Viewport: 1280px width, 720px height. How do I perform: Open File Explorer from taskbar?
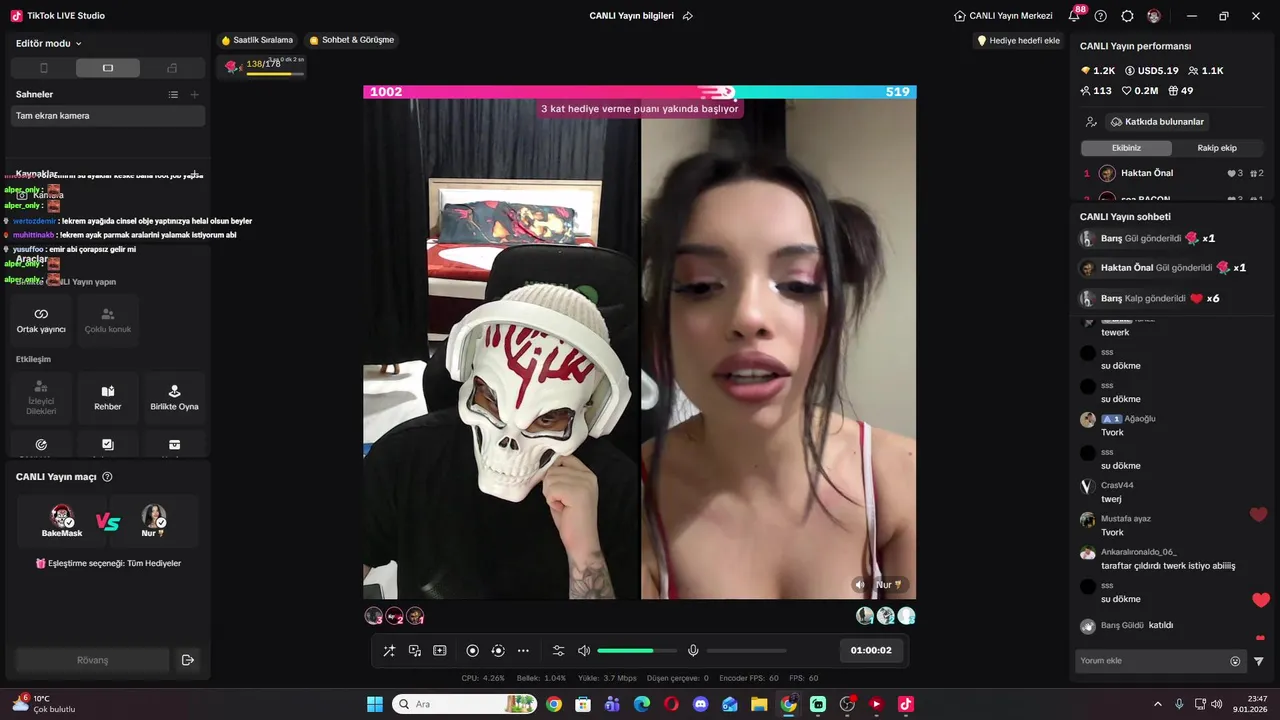coord(759,704)
